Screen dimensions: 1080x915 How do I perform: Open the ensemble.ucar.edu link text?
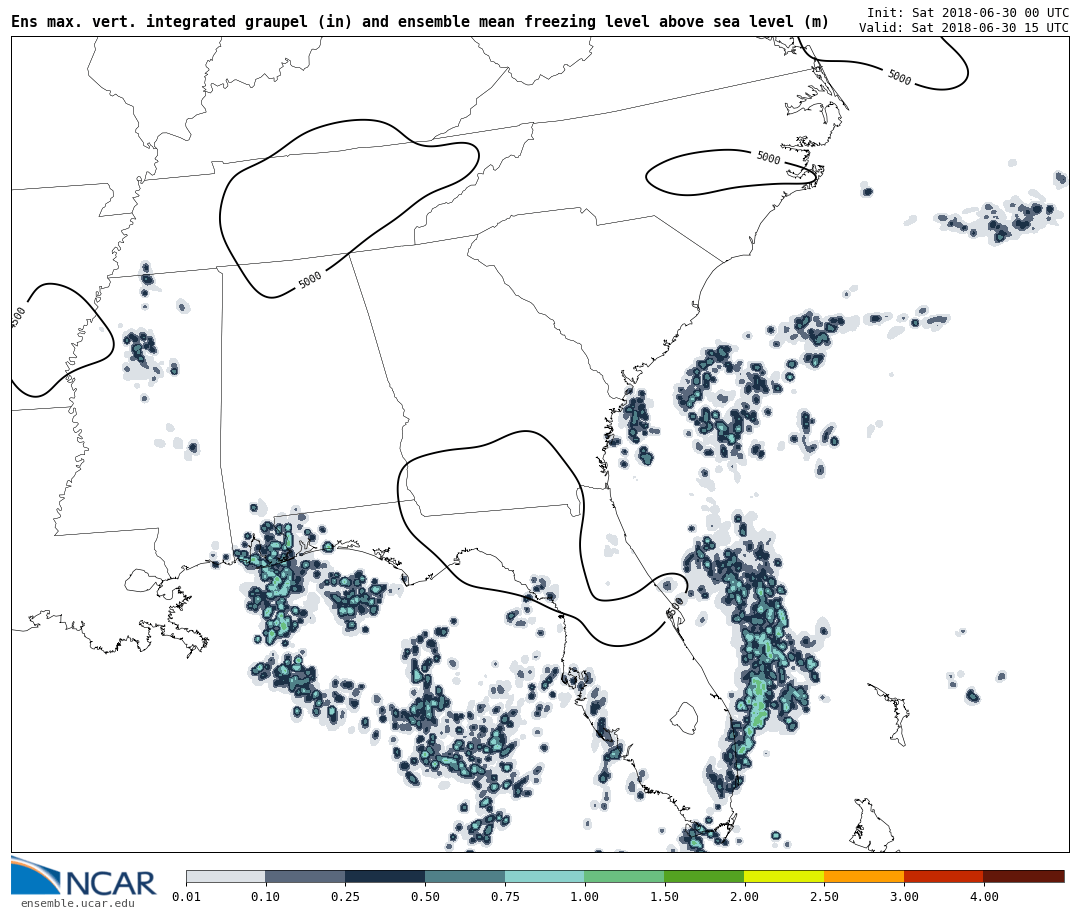tap(78, 903)
